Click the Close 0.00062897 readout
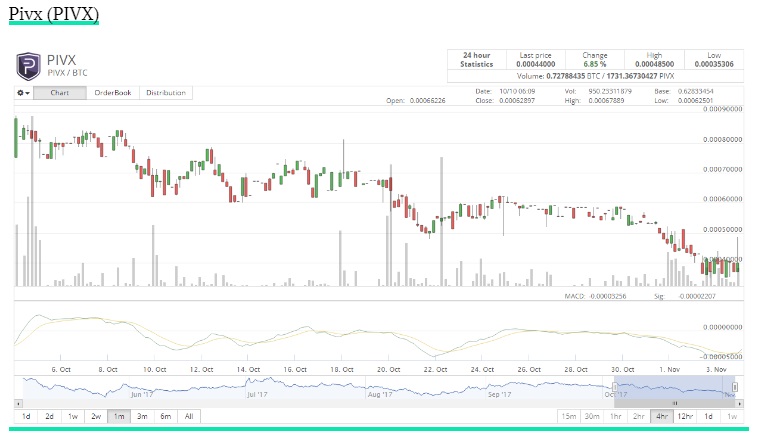757x446 pixels. pos(505,100)
